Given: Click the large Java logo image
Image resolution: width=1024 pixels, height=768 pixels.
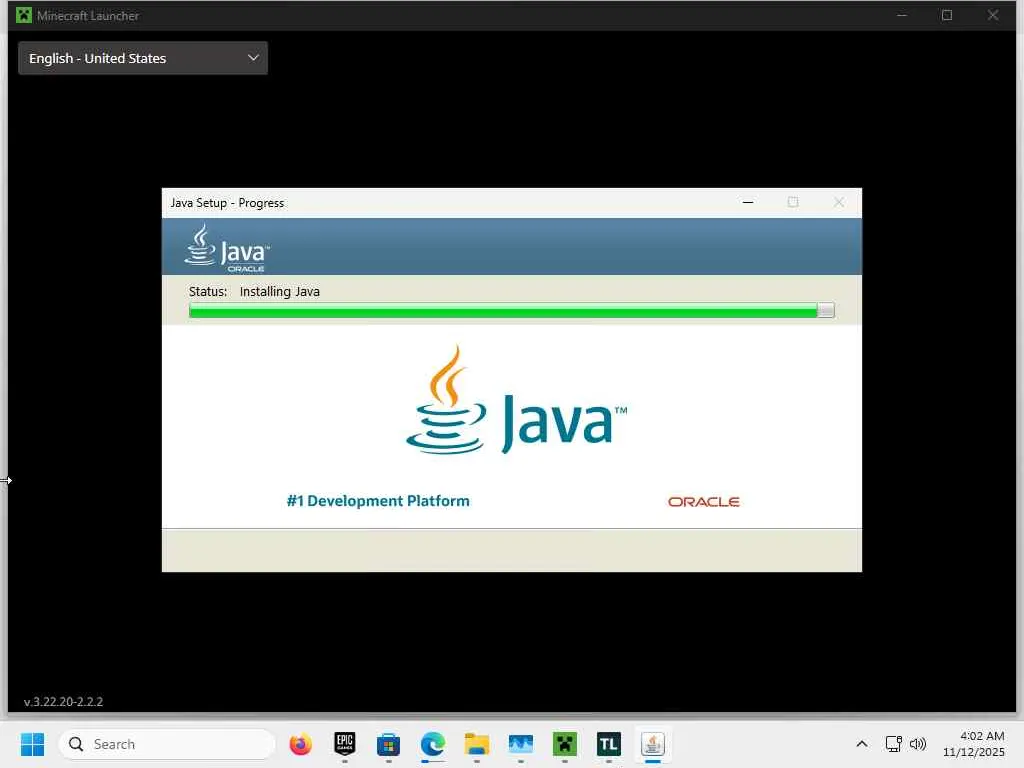Looking at the screenshot, I should tap(516, 400).
